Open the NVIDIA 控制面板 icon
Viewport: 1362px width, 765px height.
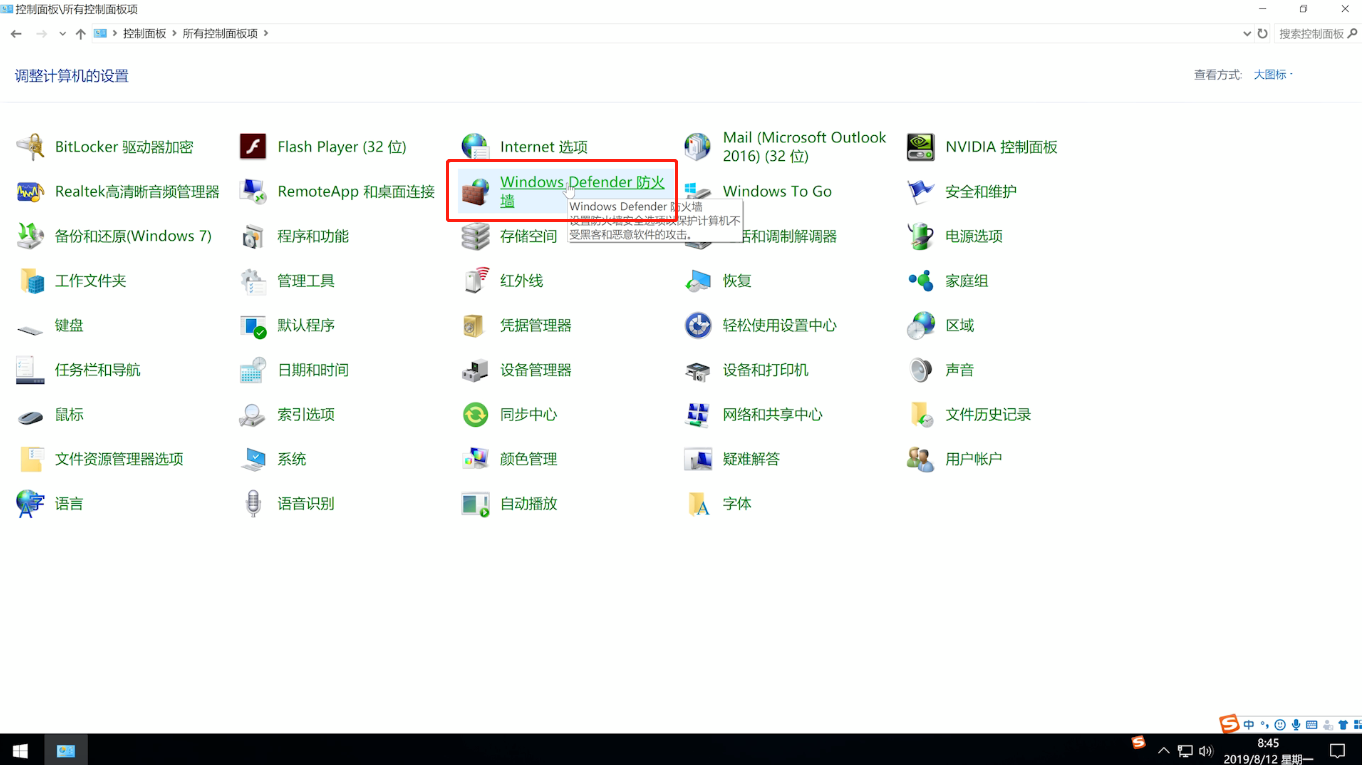point(920,147)
